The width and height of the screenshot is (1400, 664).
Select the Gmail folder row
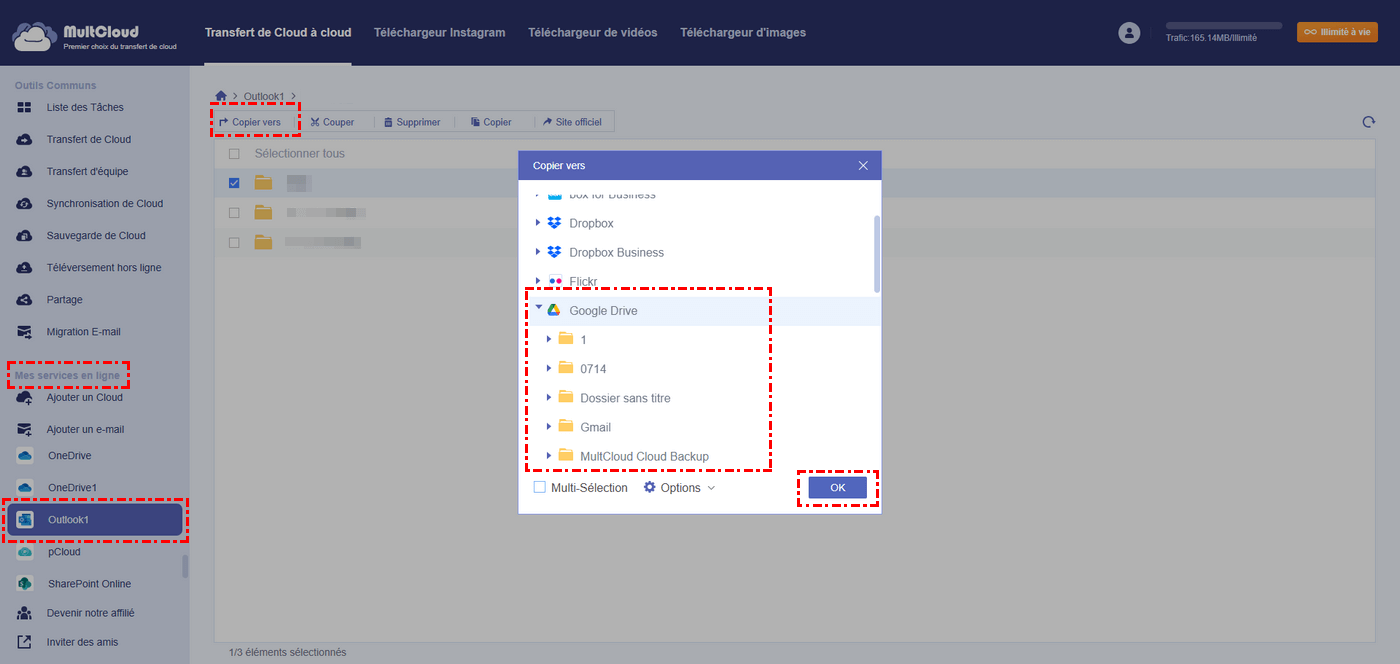(699, 427)
